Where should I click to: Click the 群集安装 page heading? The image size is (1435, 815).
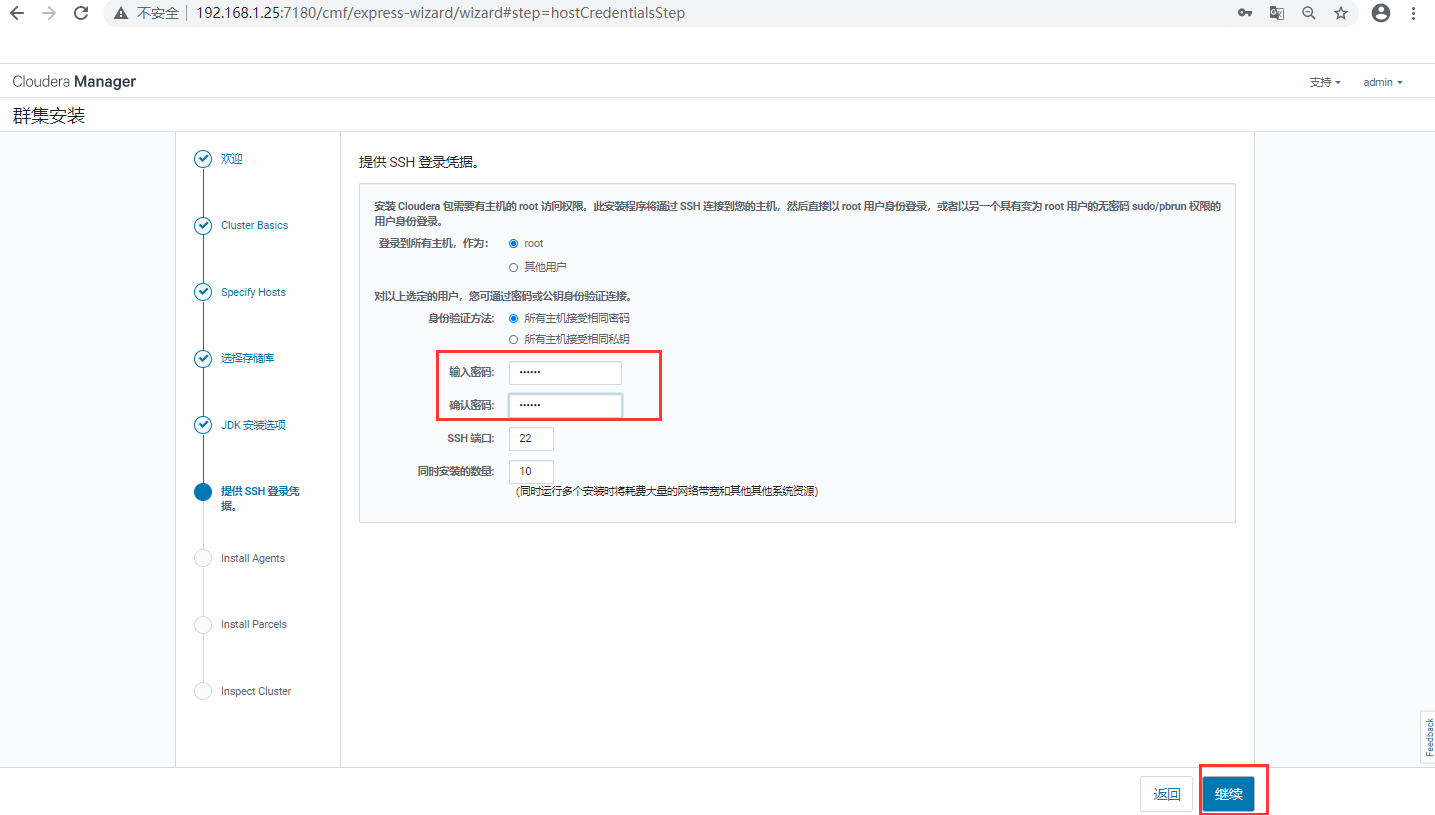[x=49, y=116]
